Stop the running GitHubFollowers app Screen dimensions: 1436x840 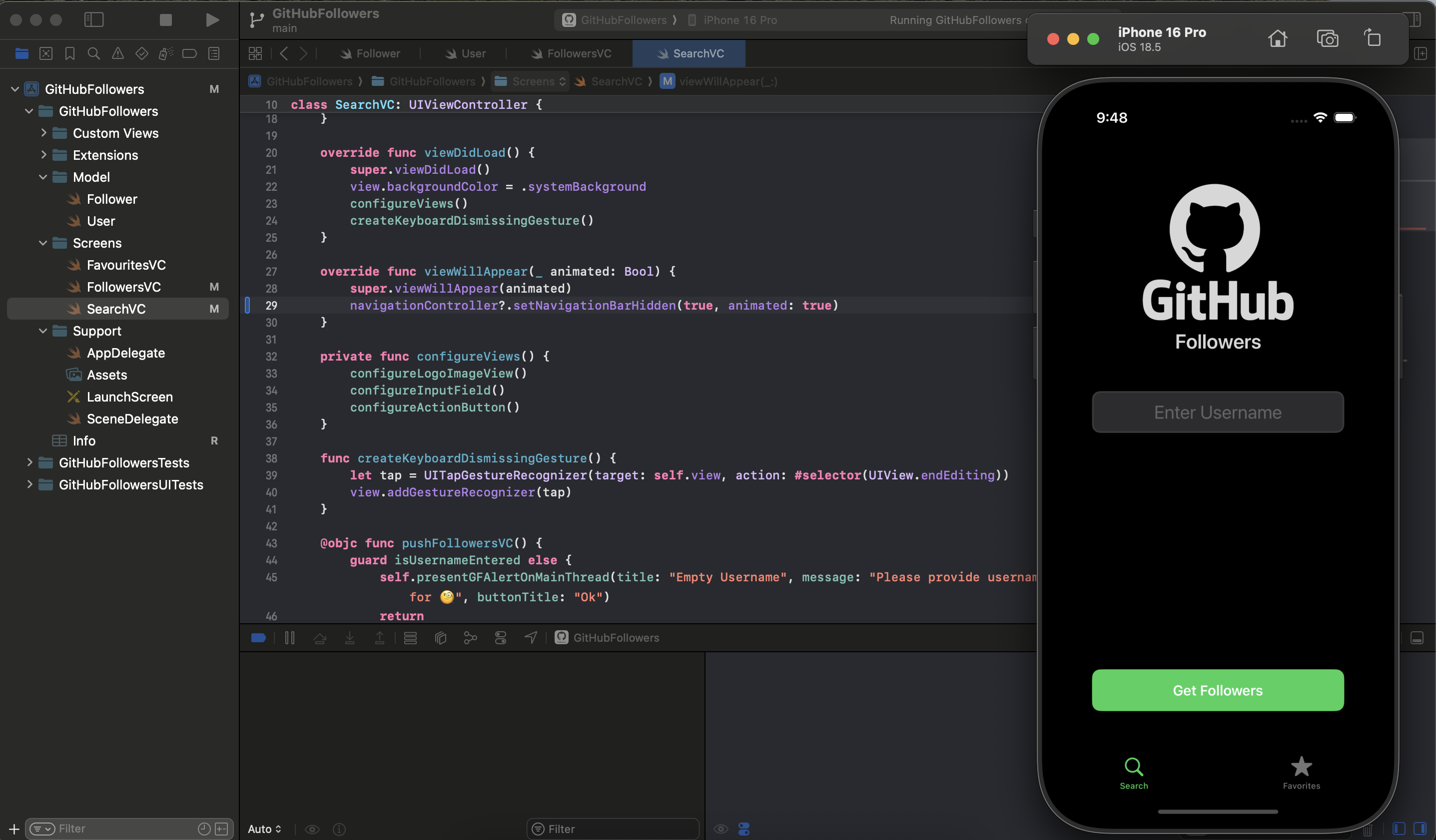[166, 20]
